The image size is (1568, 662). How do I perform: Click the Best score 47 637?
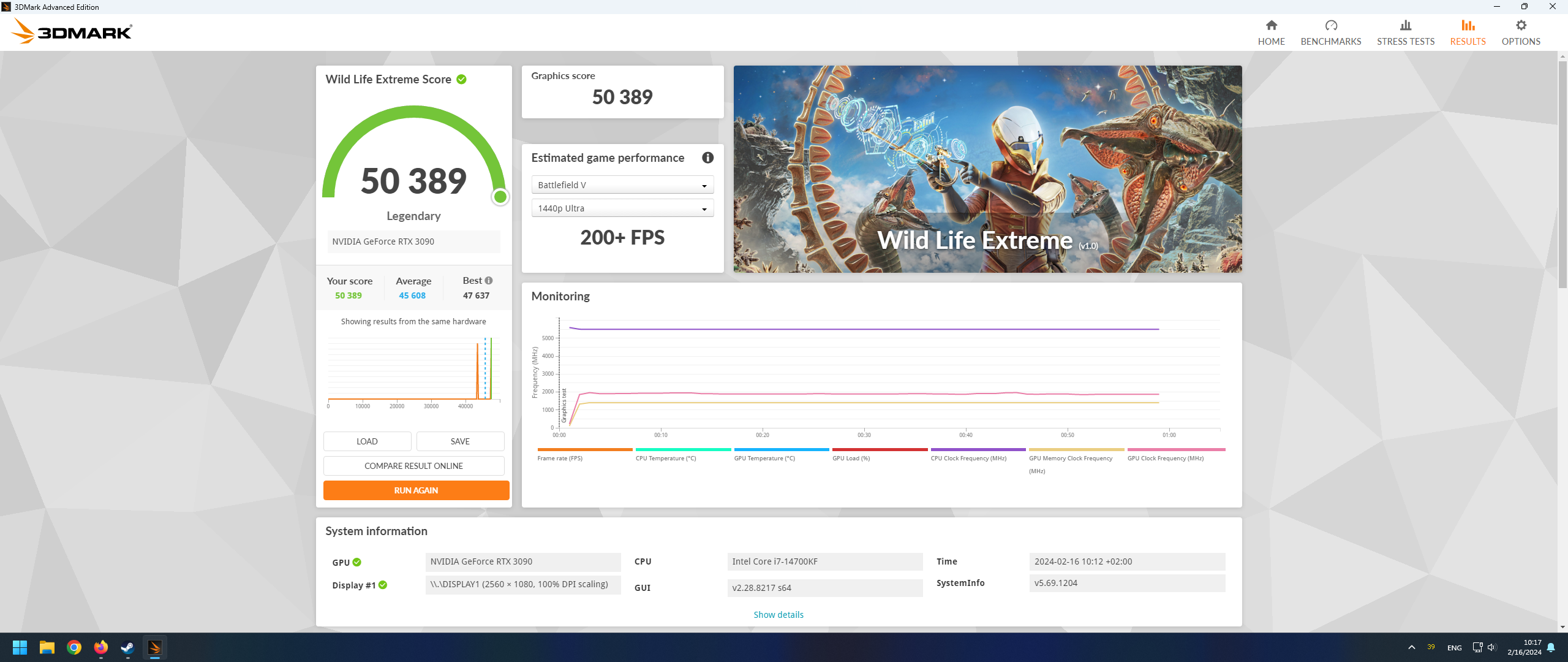pos(477,295)
